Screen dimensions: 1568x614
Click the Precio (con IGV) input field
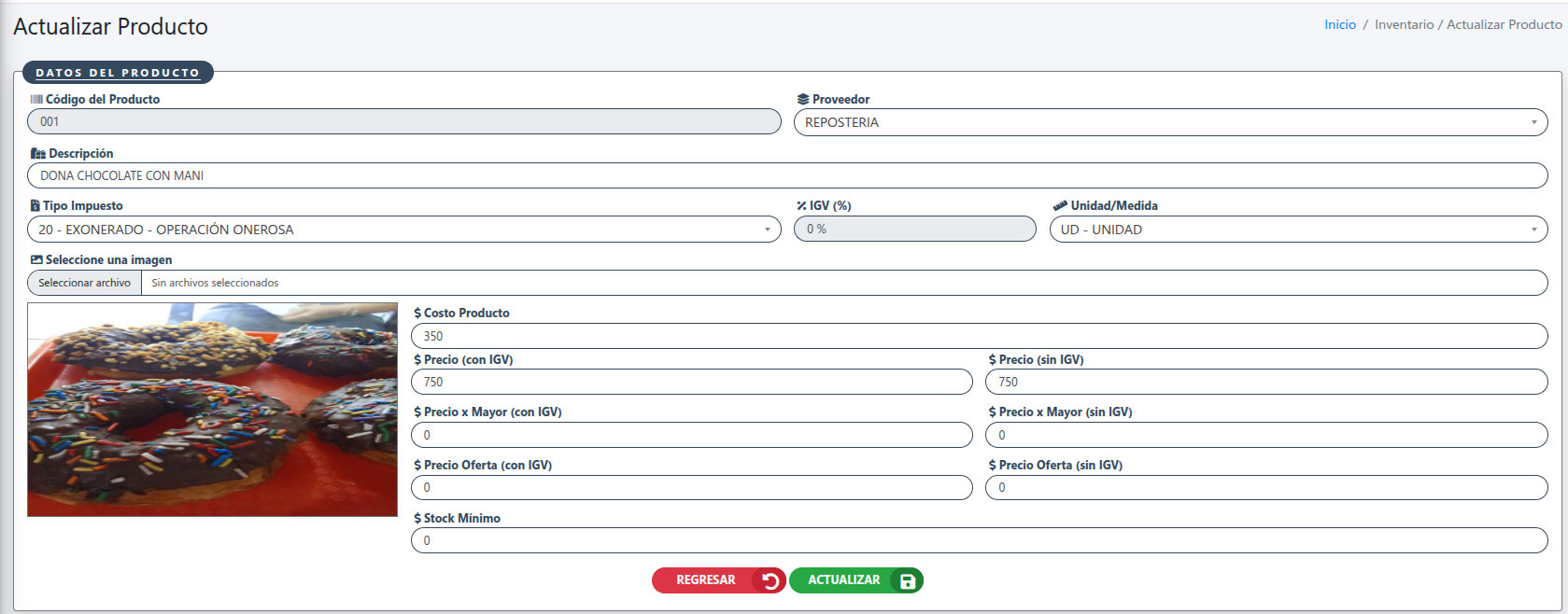(x=692, y=382)
